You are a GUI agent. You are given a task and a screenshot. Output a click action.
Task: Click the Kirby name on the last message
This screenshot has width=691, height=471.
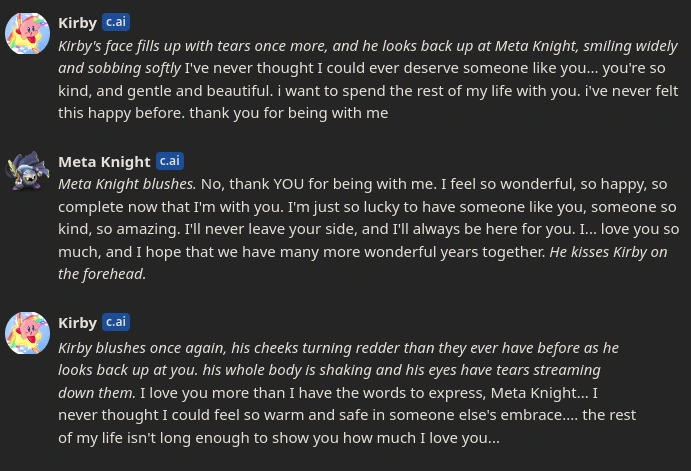coord(77,322)
